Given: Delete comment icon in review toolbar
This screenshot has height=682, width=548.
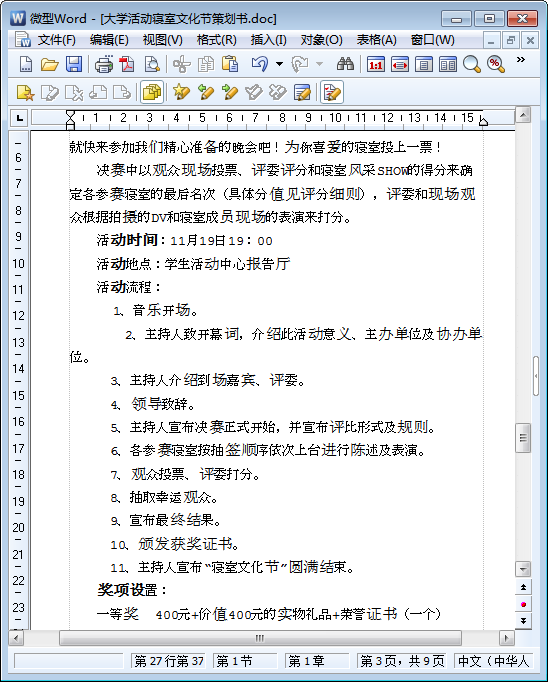Looking at the screenshot, I should point(74,92).
